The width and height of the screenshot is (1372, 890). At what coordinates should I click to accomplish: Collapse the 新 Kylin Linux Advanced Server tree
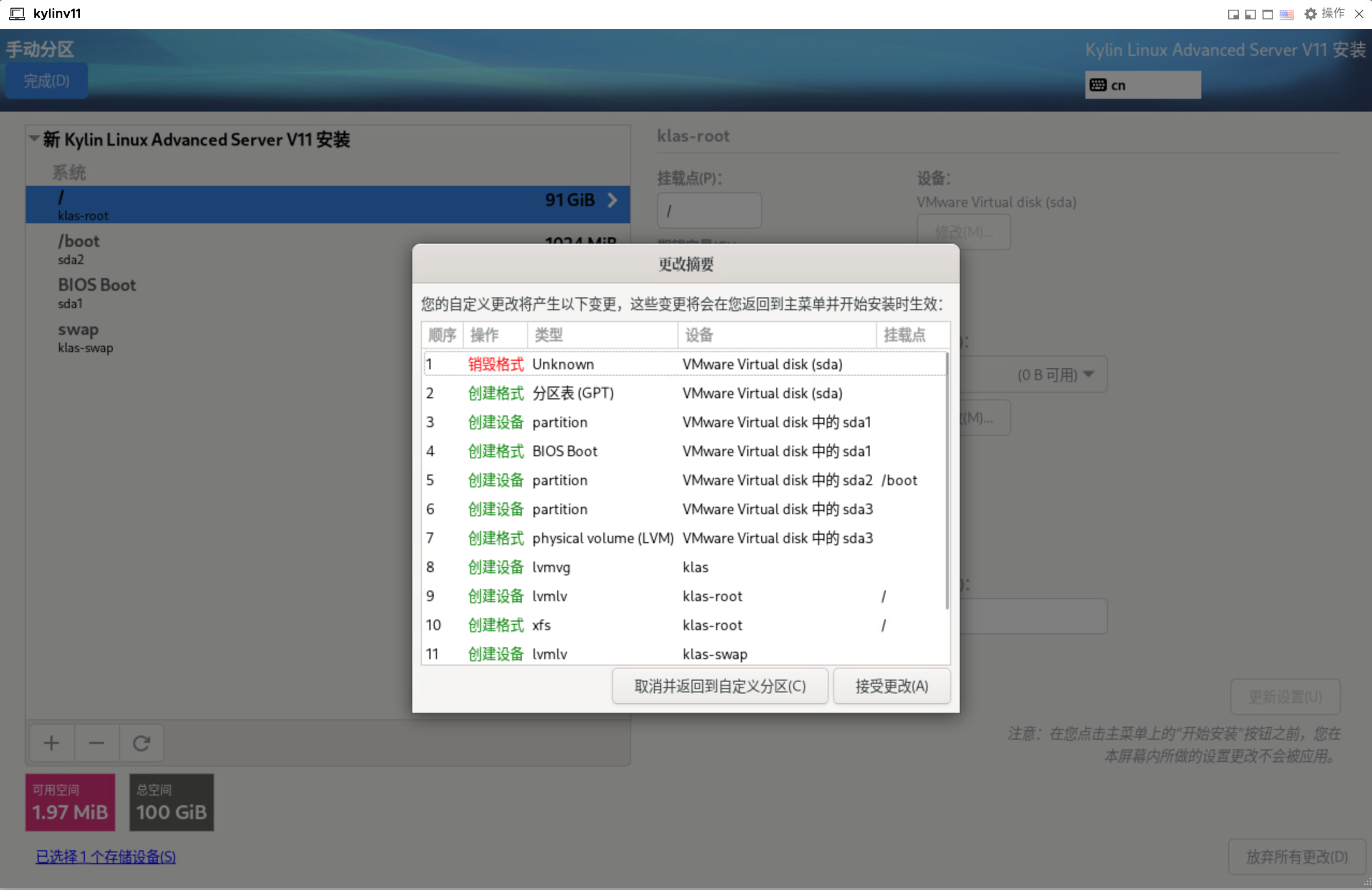click(34, 138)
